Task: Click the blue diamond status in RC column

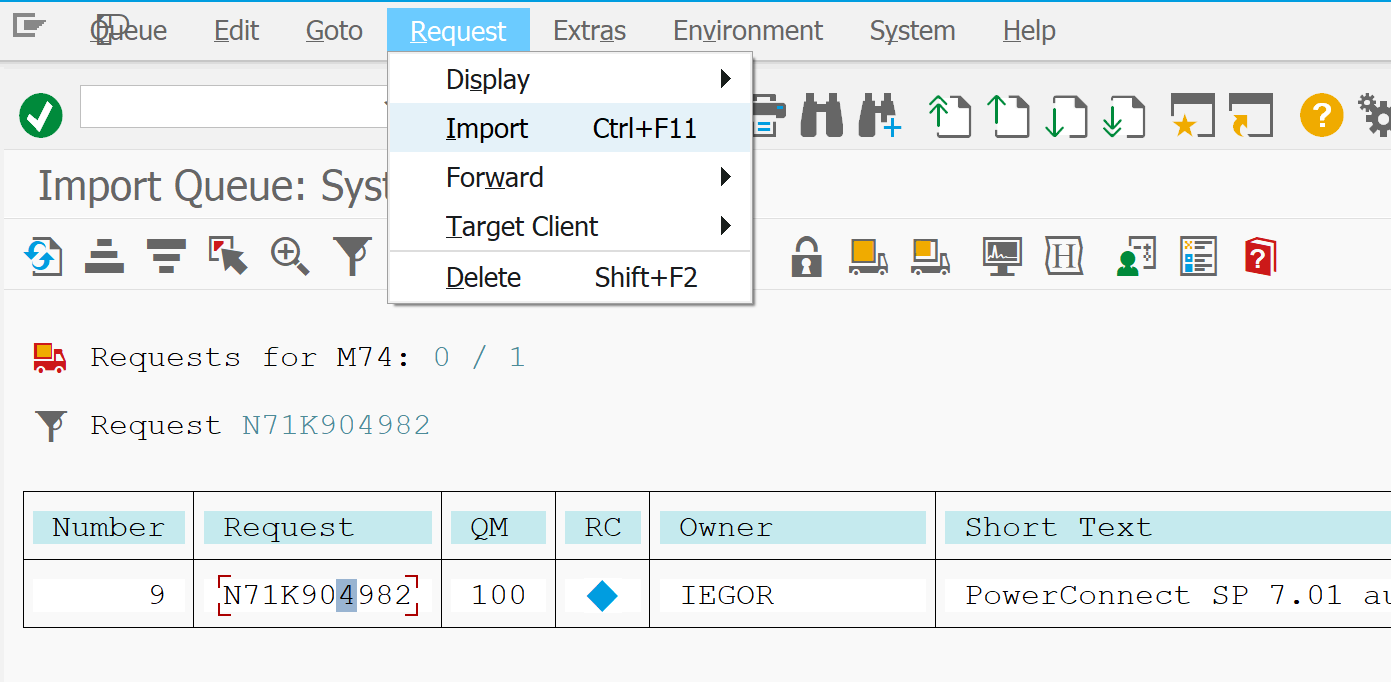Action: point(602,593)
